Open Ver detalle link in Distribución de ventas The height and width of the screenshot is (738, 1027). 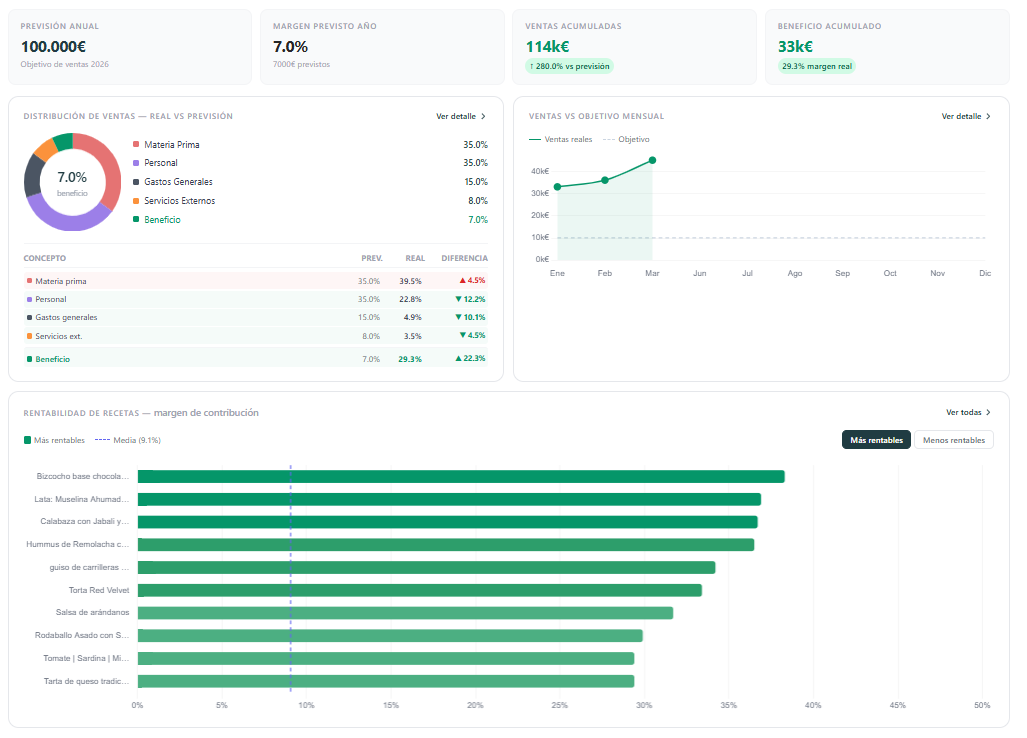pos(460,116)
